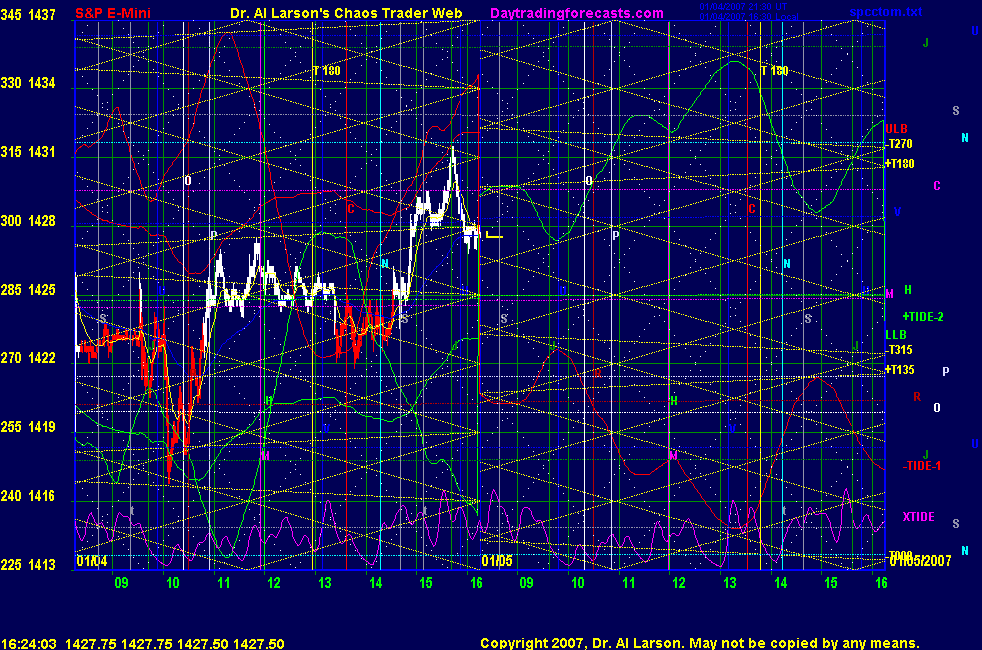This screenshot has width=982, height=650.
Task: Click the +T180 line label
Action: click(x=900, y=164)
